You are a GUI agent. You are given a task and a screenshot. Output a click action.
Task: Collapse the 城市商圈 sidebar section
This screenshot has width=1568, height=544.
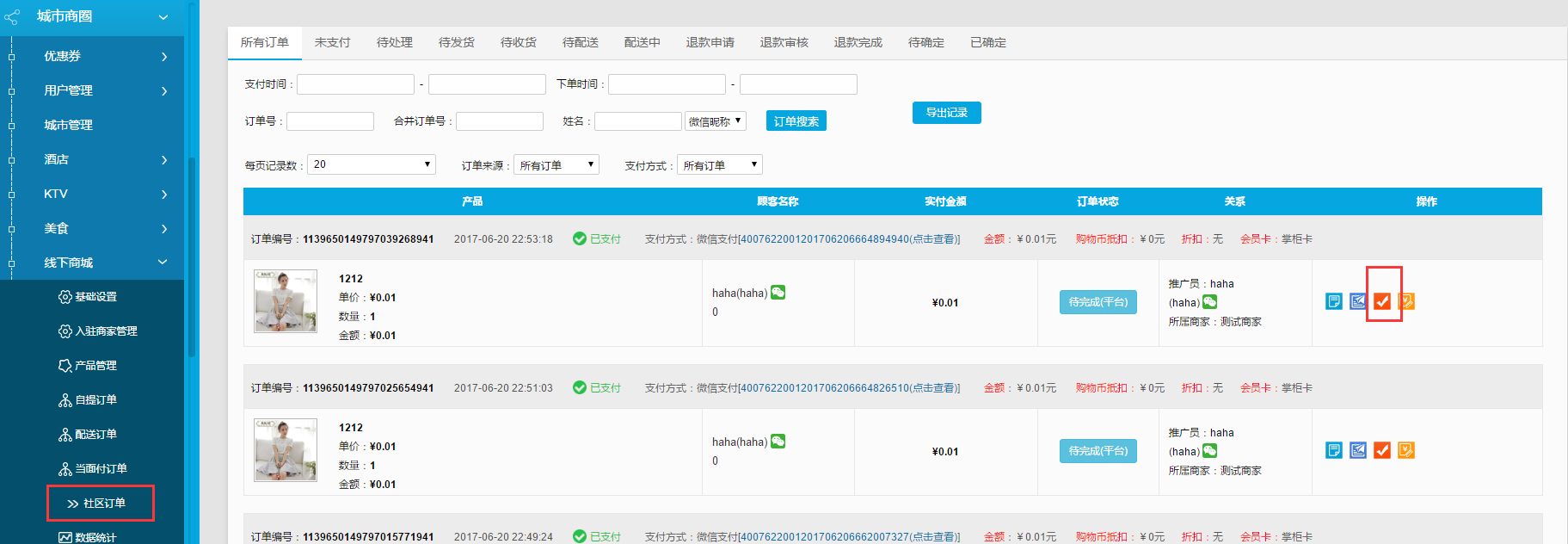point(163,17)
